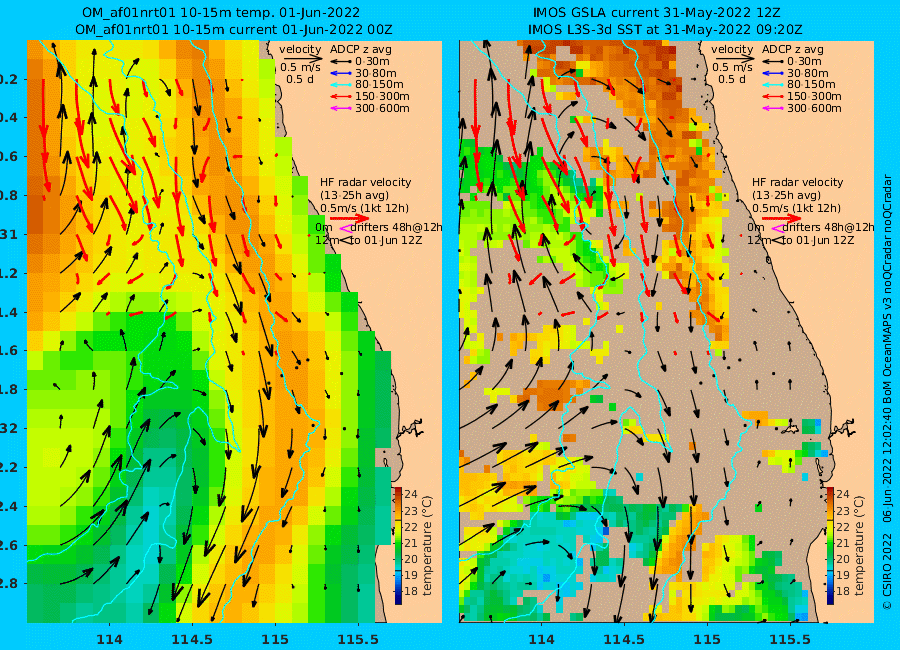The height and width of the screenshot is (650, 900).
Task: Click '150-300m' label in left legend
Action: (x=382, y=96)
